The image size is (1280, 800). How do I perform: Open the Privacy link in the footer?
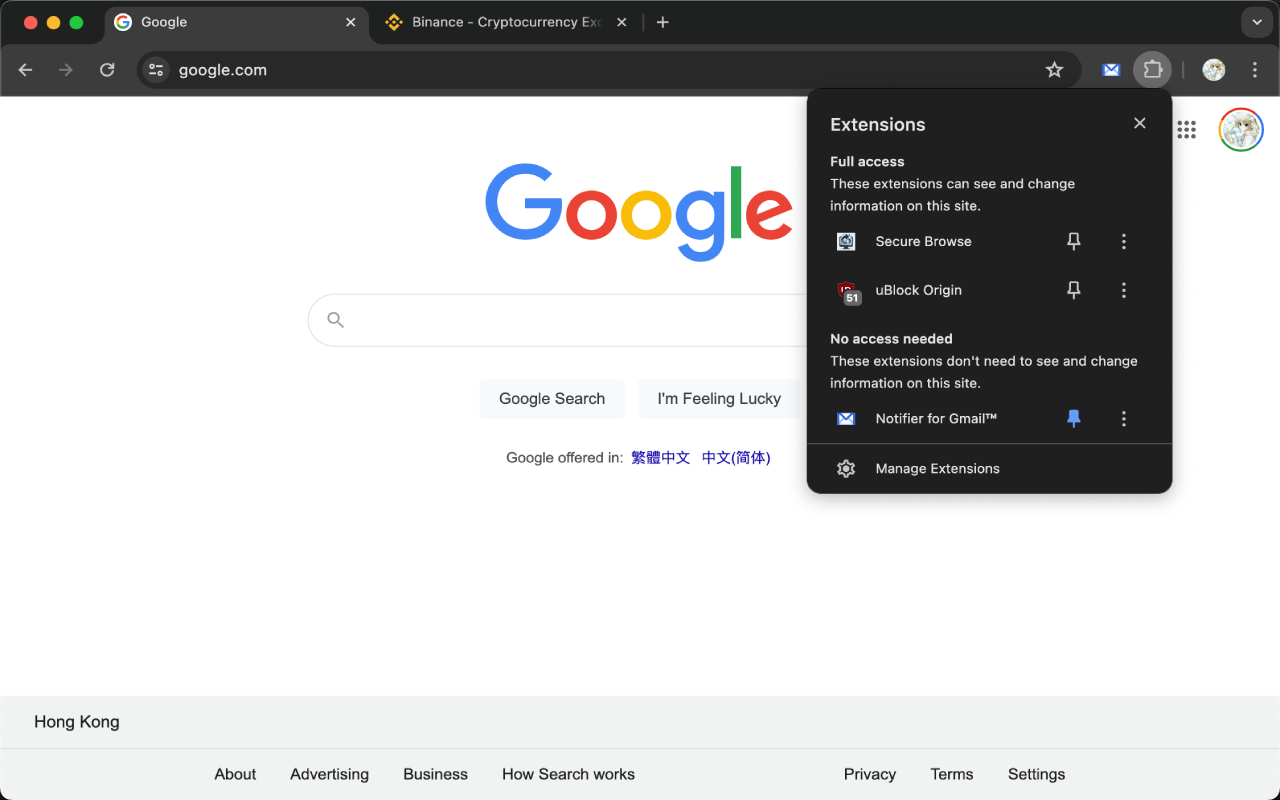tap(869, 774)
